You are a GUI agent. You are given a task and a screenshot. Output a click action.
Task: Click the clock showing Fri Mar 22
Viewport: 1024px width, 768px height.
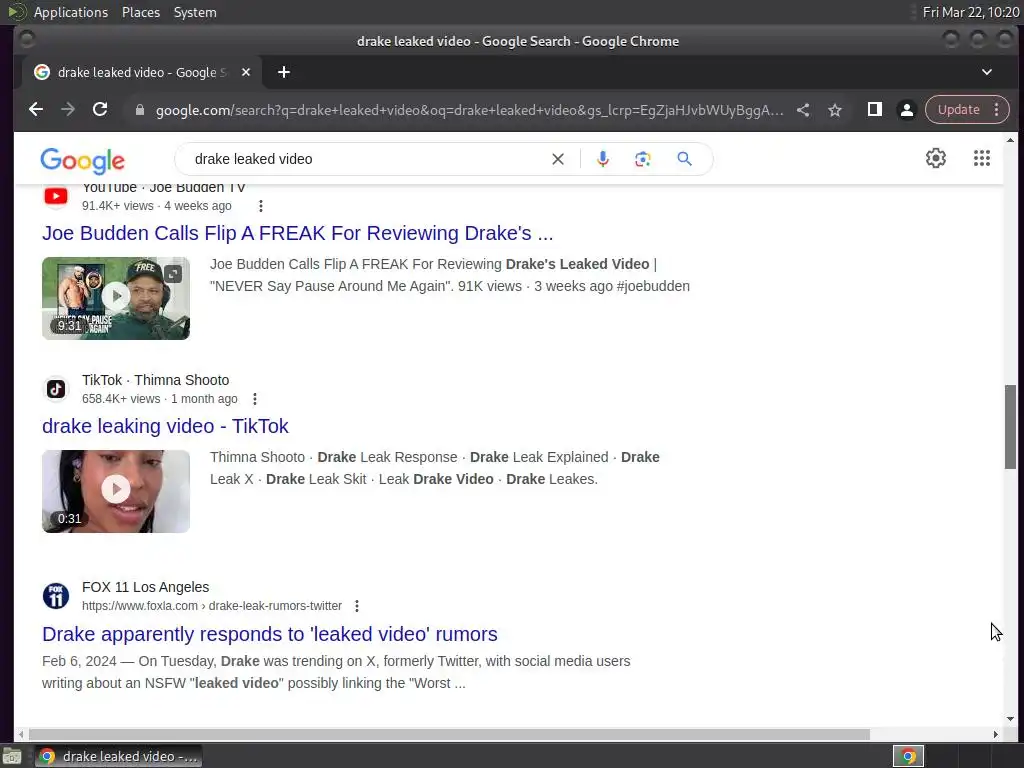pyautogui.click(x=970, y=12)
